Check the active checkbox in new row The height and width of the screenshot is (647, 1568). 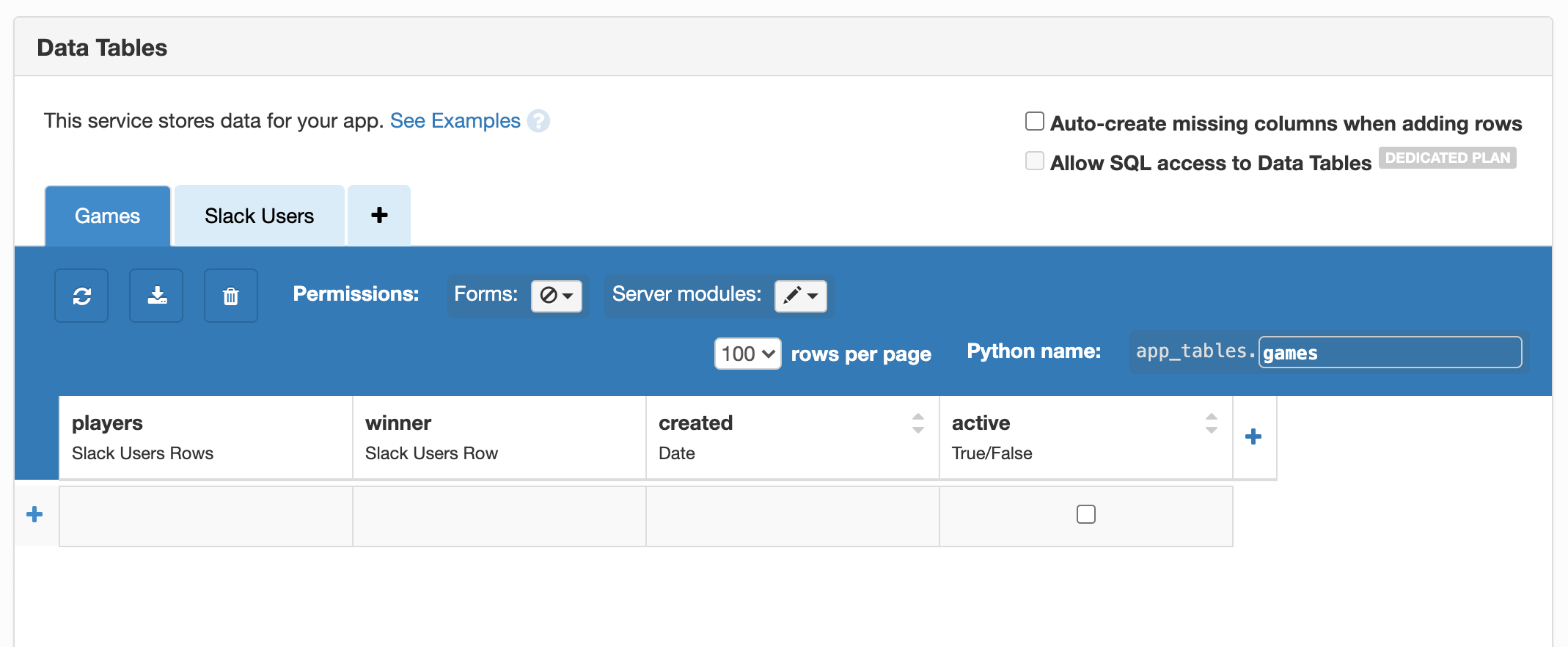(x=1085, y=515)
